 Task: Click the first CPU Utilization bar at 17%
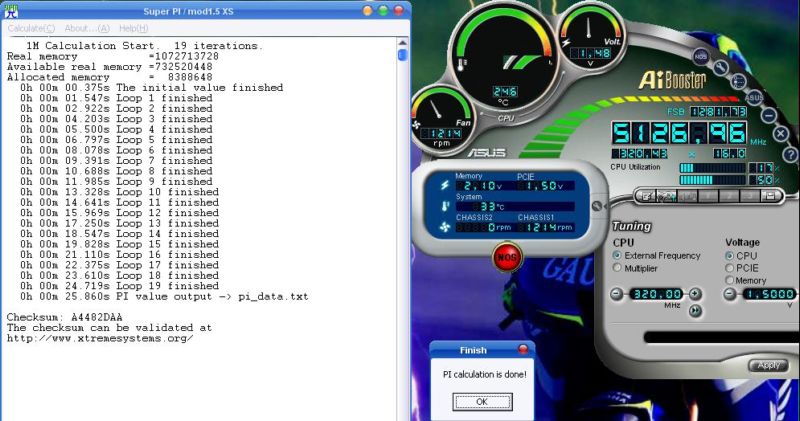713,168
